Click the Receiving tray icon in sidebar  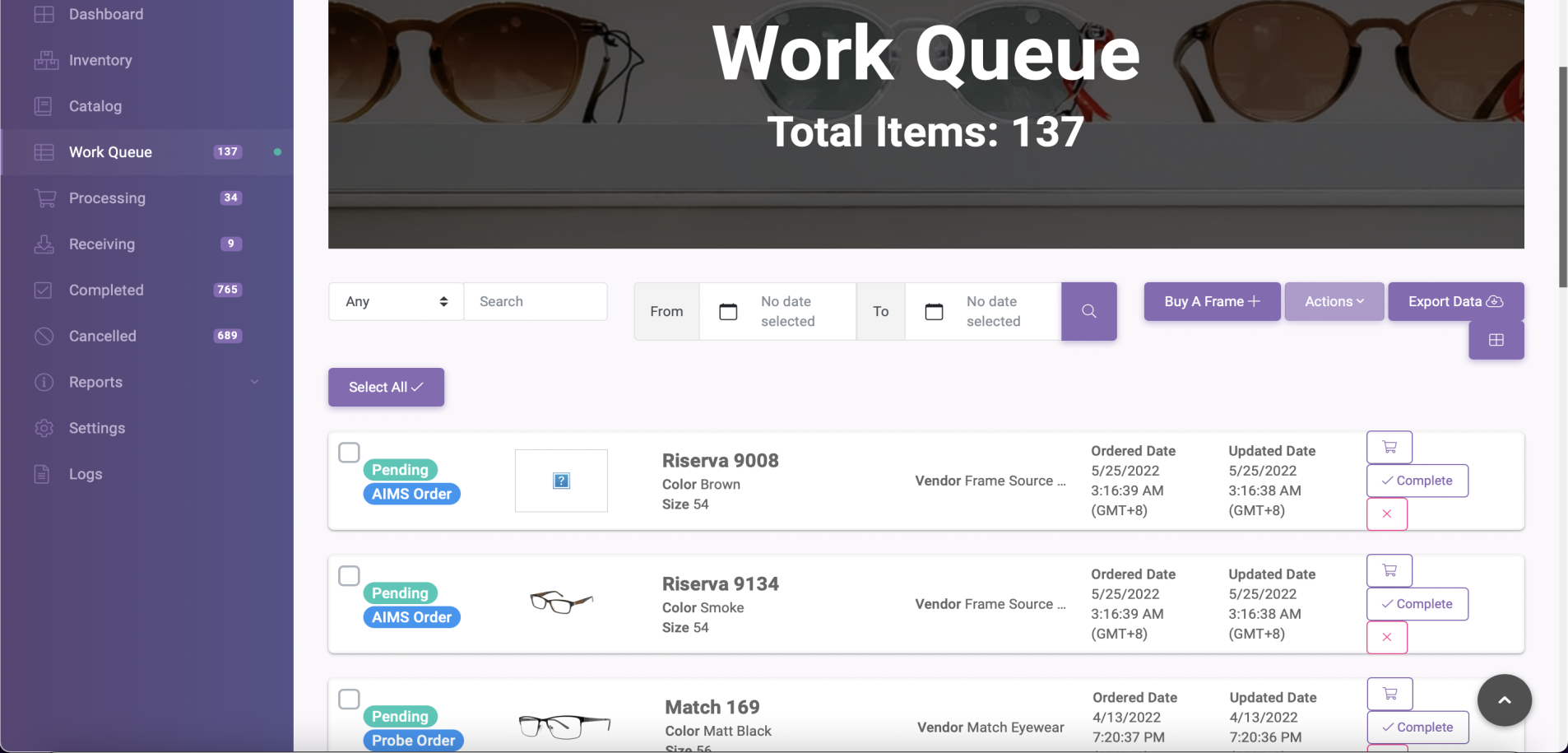(x=44, y=244)
